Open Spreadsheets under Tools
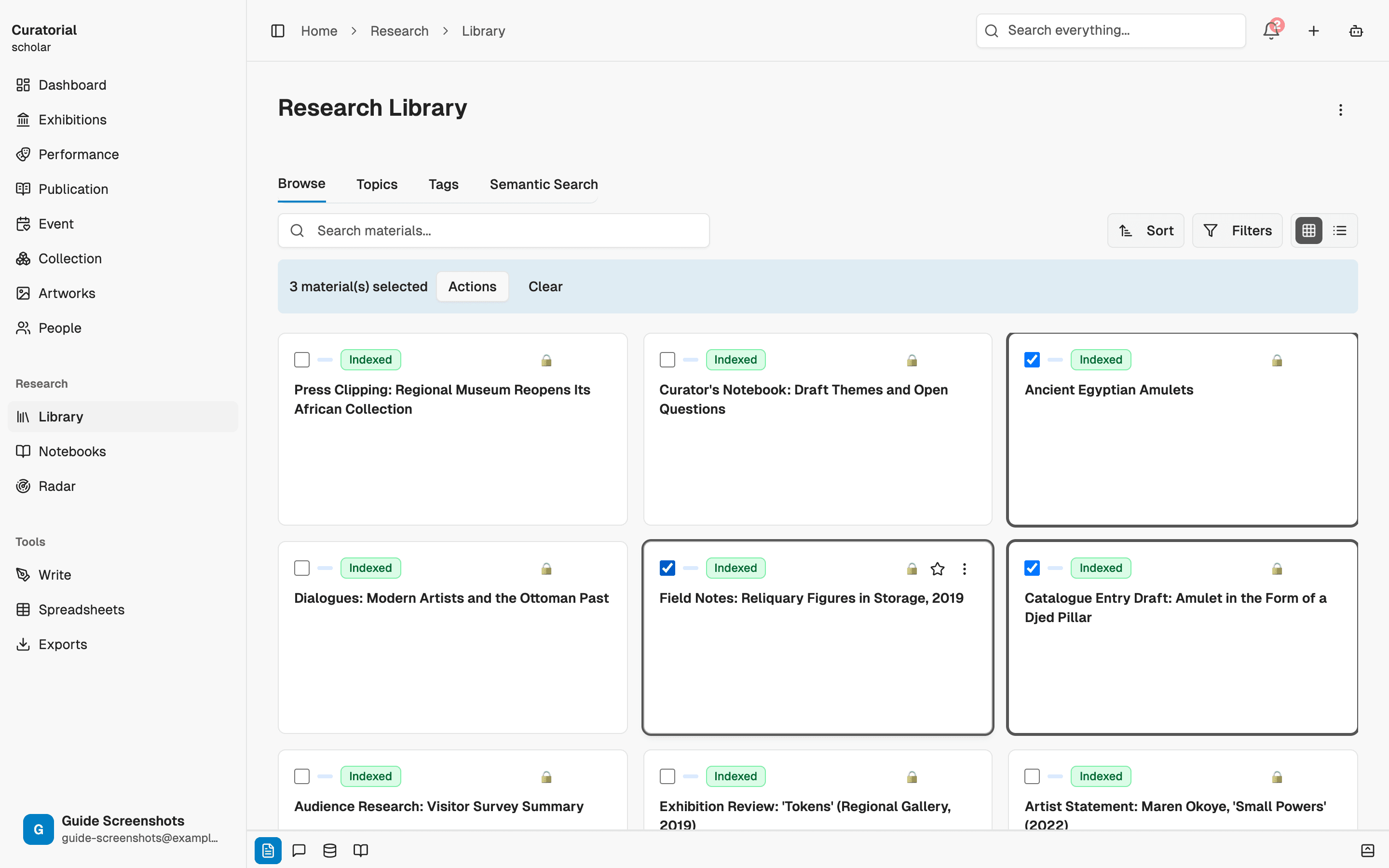1389x868 pixels. click(123, 610)
